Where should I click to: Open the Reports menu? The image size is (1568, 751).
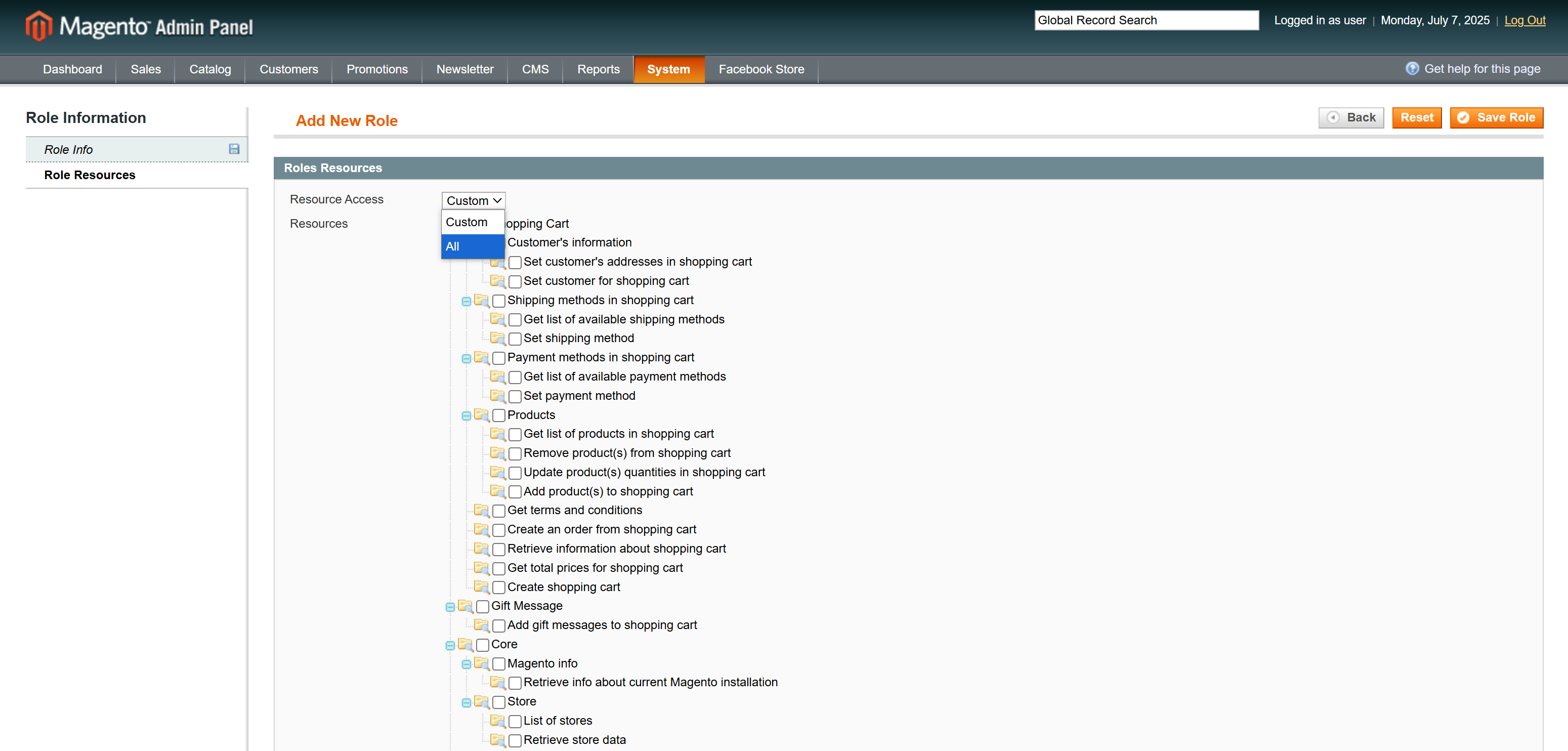click(x=599, y=69)
